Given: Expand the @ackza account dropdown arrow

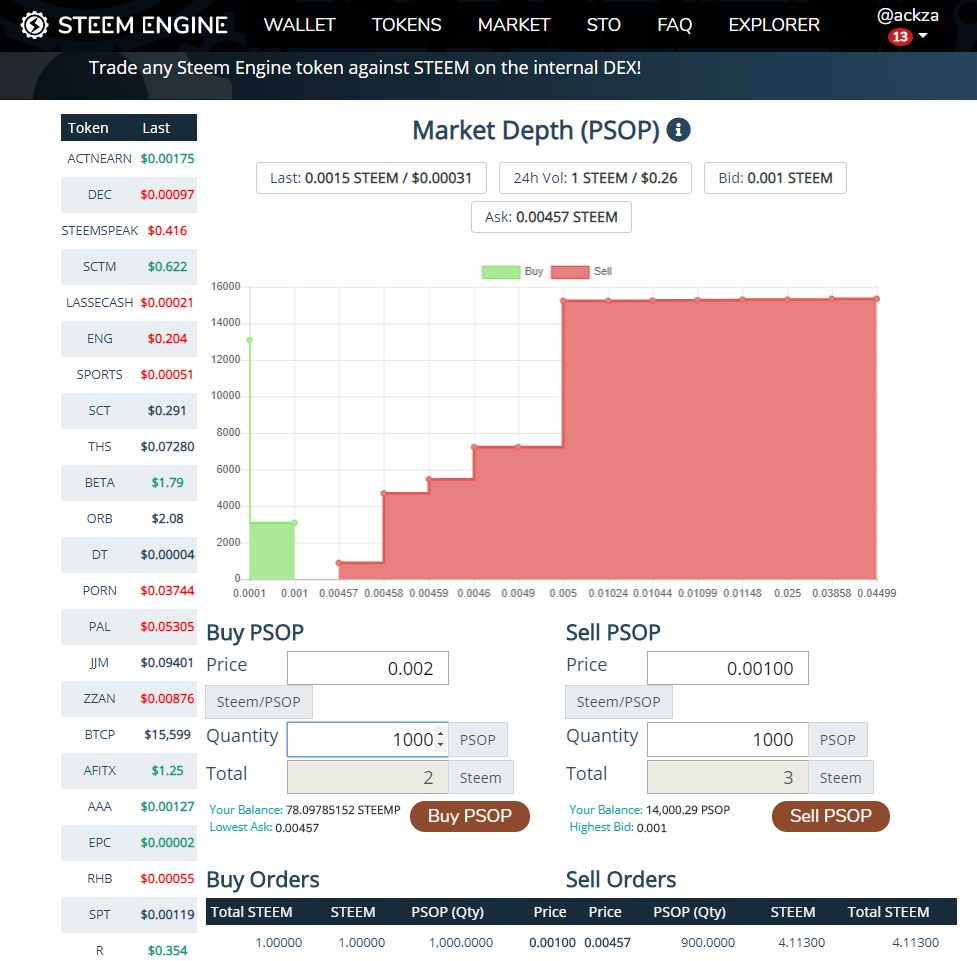Looking at the screenshot, I should (923, 37).
